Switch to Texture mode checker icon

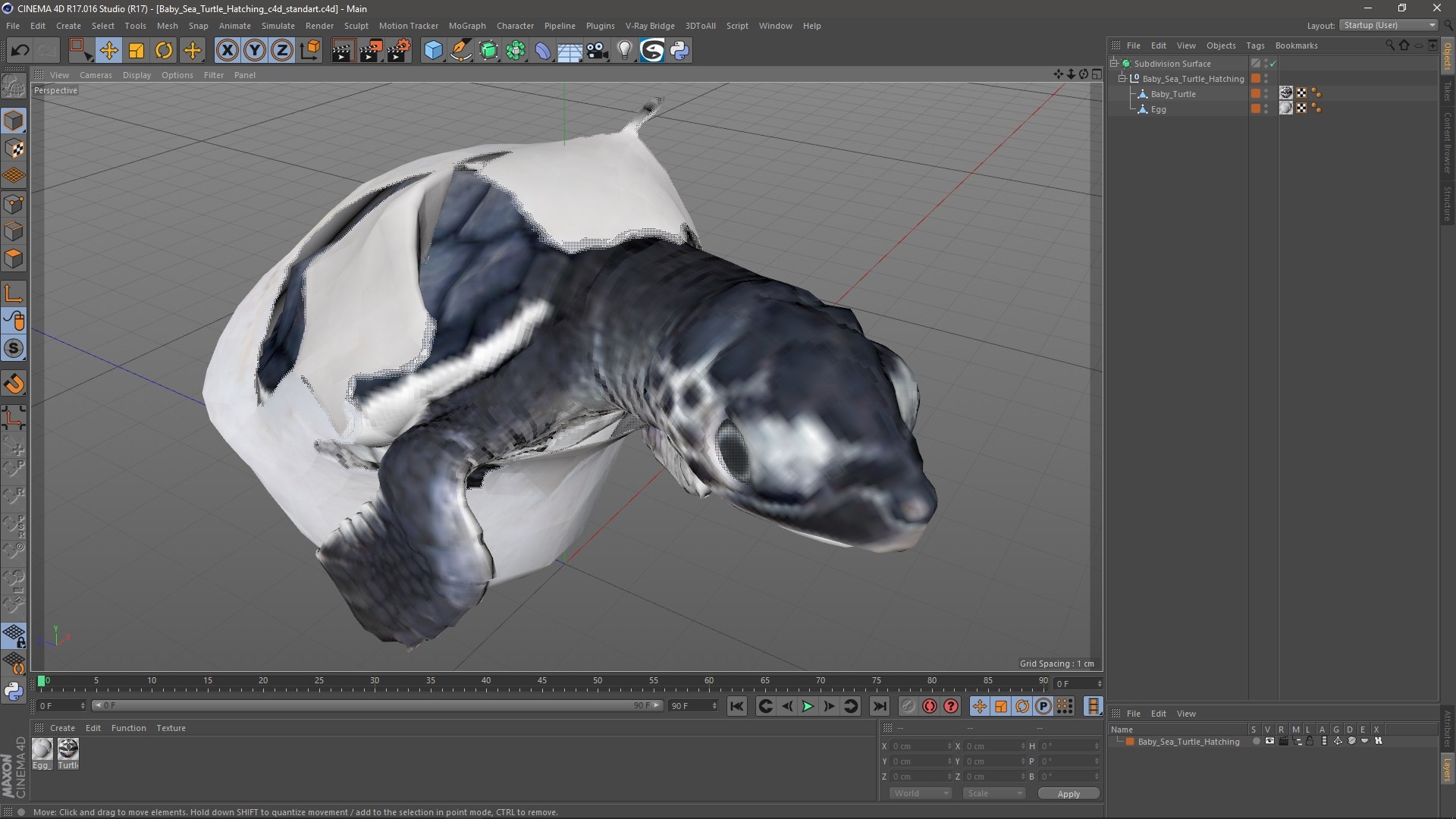[14, 149]
